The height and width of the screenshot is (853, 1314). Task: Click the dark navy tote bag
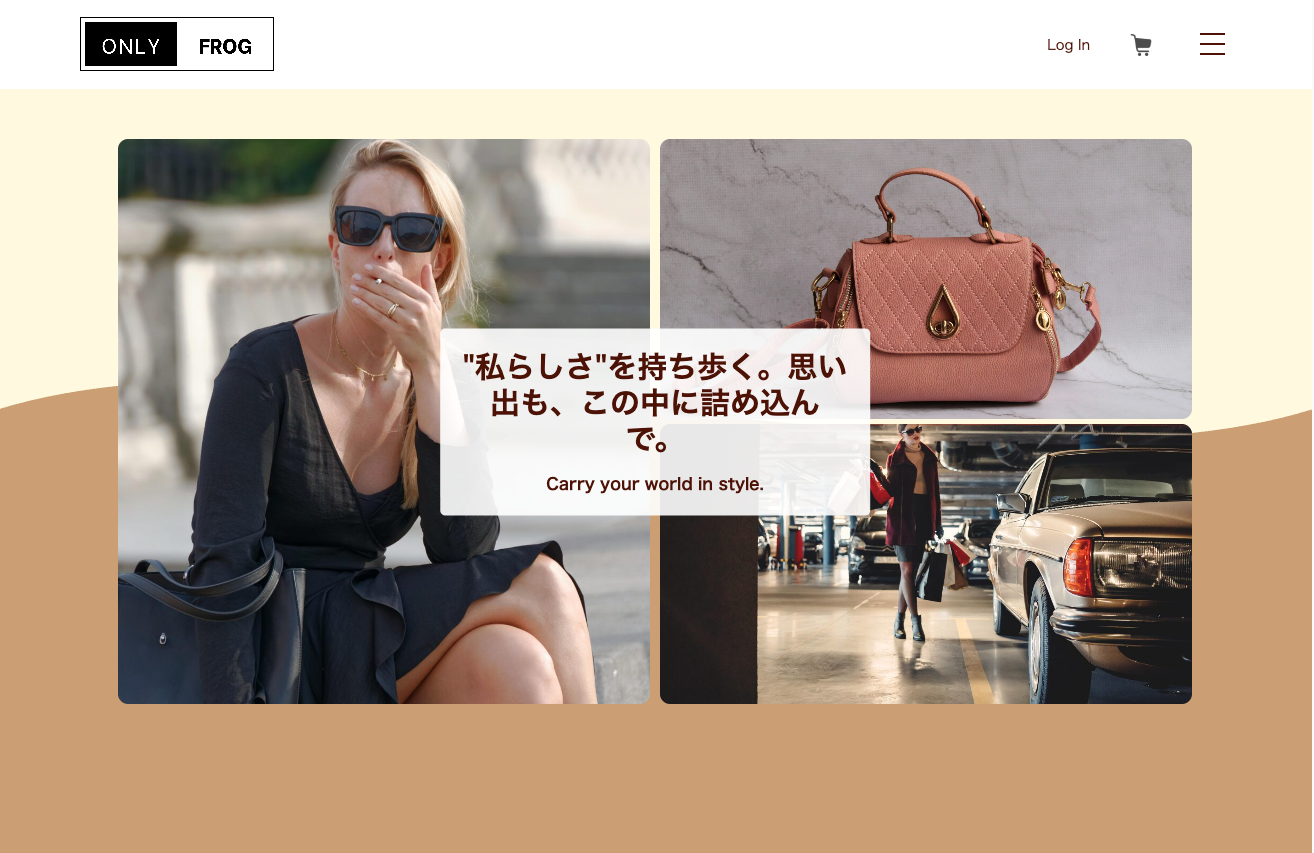(x=205, y=628)
